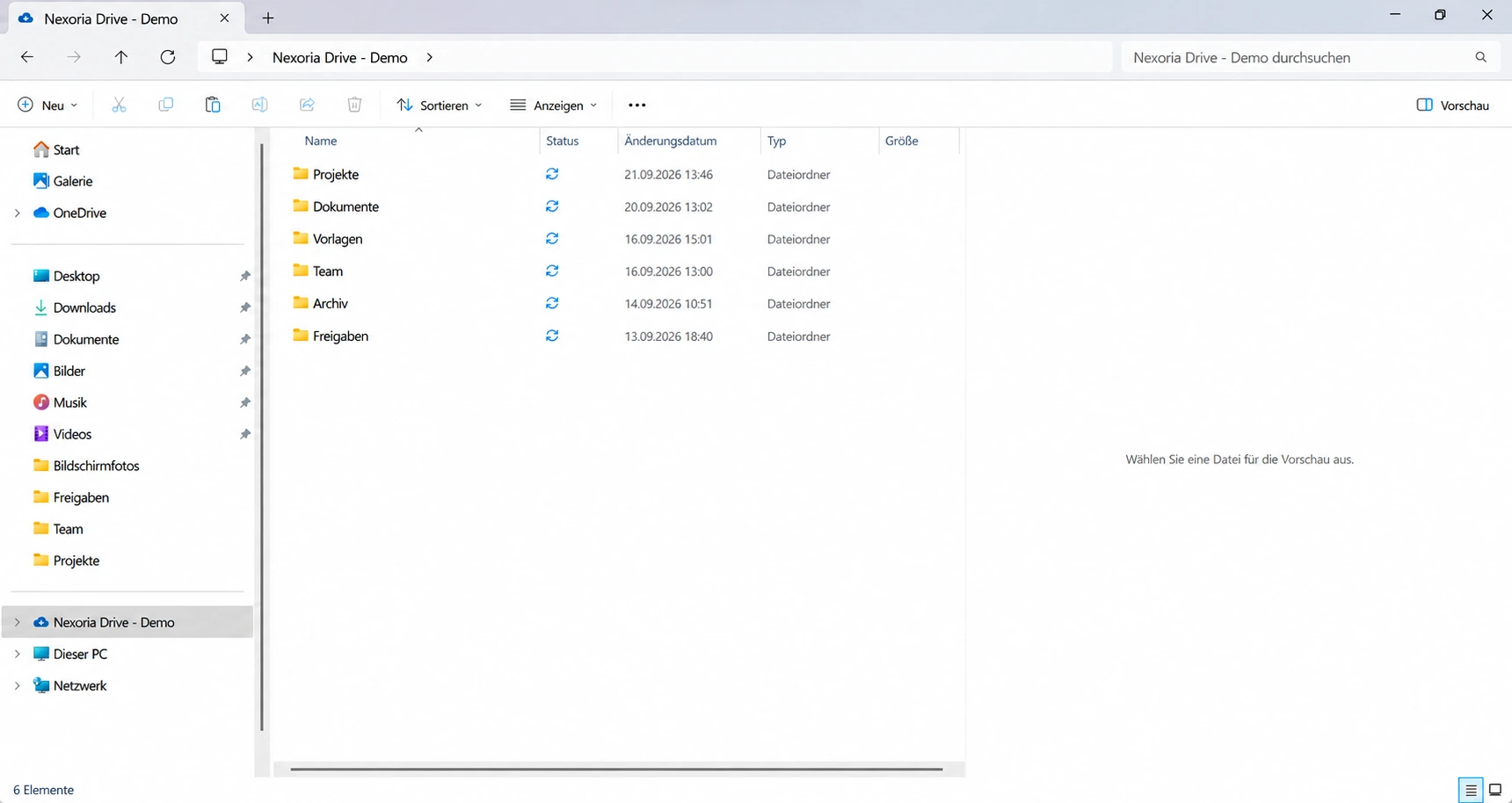The image size is (1512, 803).
Task: Open Bildschirmfotos in the sidebar
Action: pyautogui.click(x=86, y=466)
